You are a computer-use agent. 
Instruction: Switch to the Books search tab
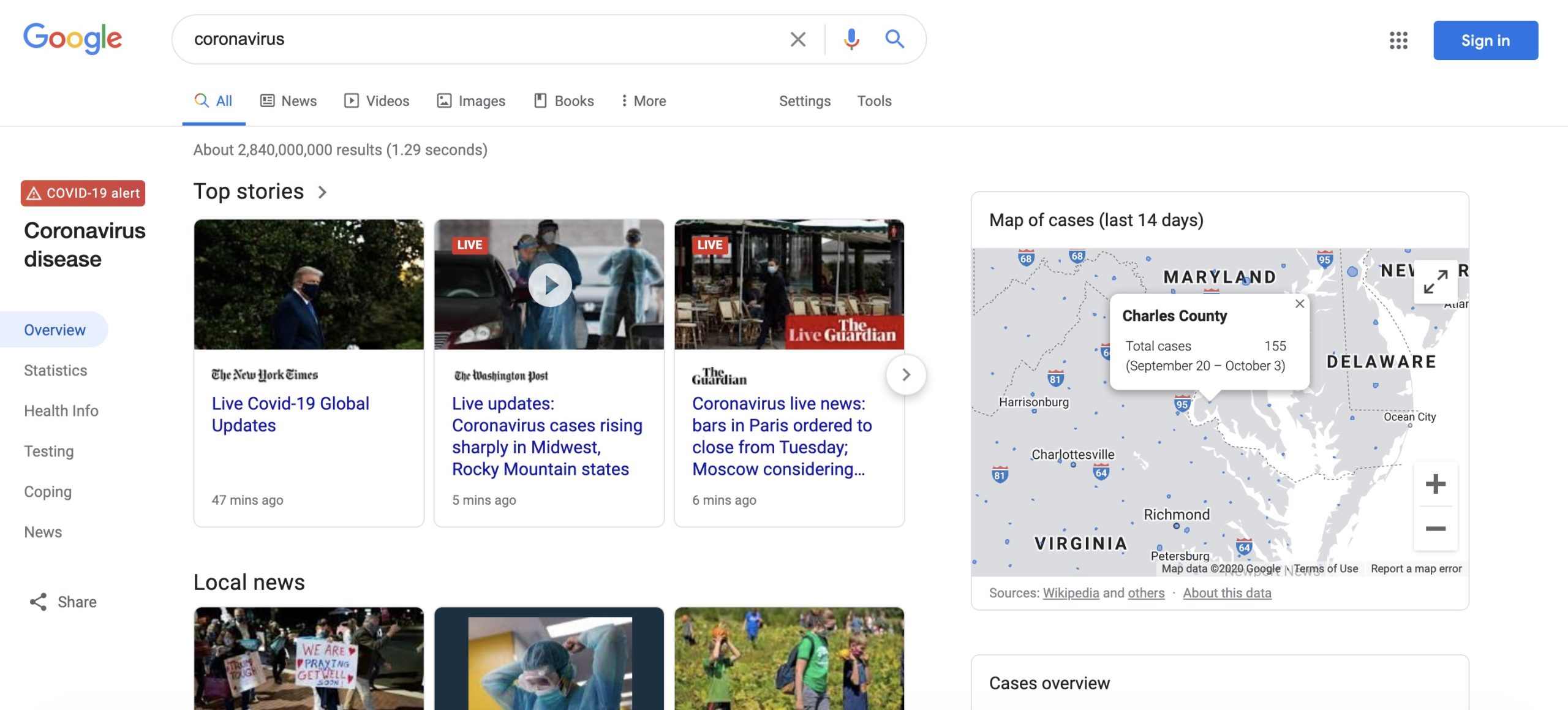[564, 101]
